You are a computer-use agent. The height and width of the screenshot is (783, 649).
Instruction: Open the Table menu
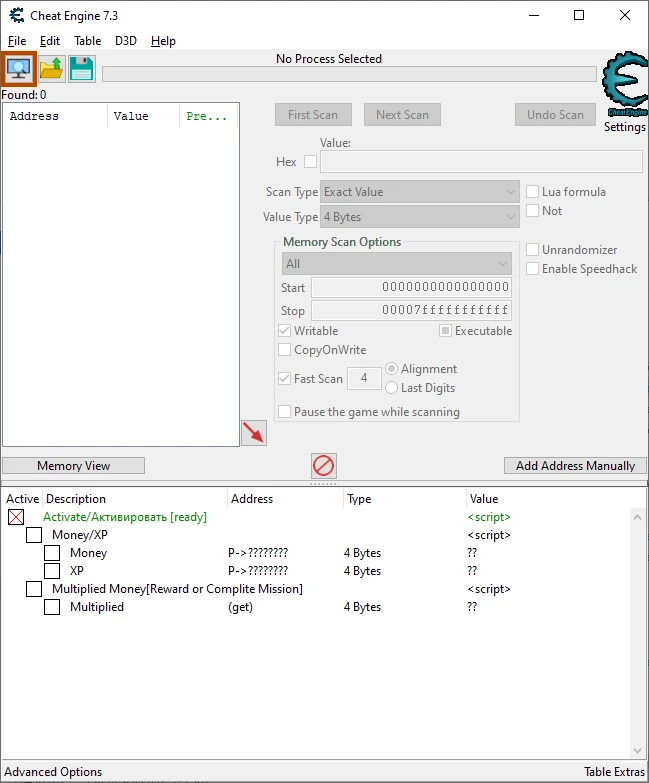click(88, 41)
